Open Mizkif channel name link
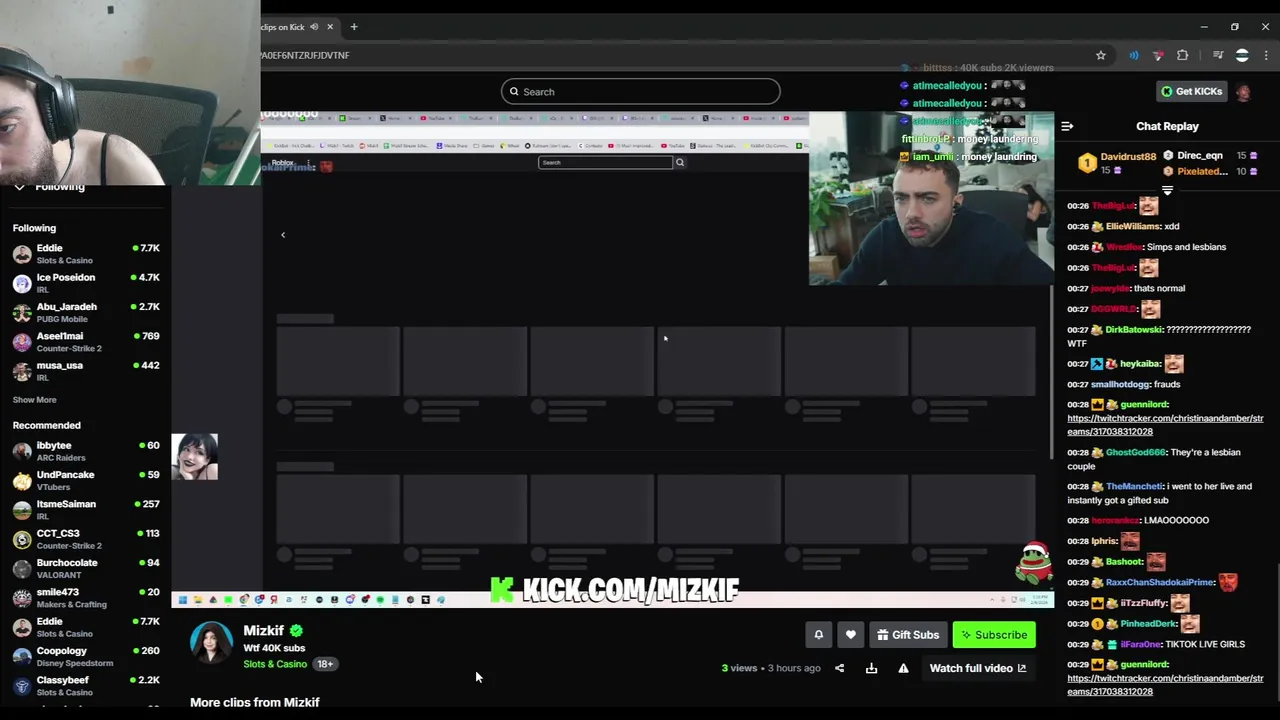1280x720 pixels. point(264,631)
